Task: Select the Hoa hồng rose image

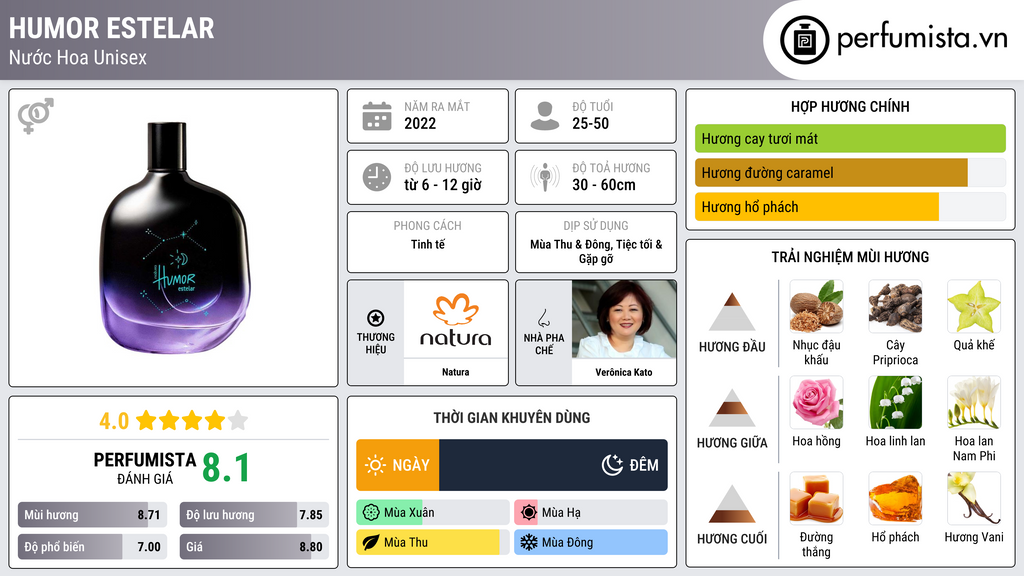Action: pyautogui.click(x=816, y=402)
